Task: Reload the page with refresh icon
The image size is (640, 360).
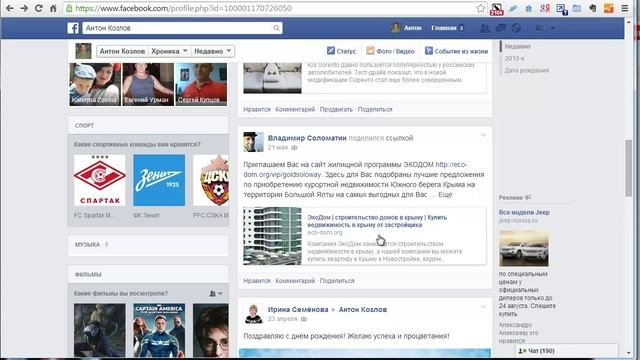Action: tap(39, 8)
